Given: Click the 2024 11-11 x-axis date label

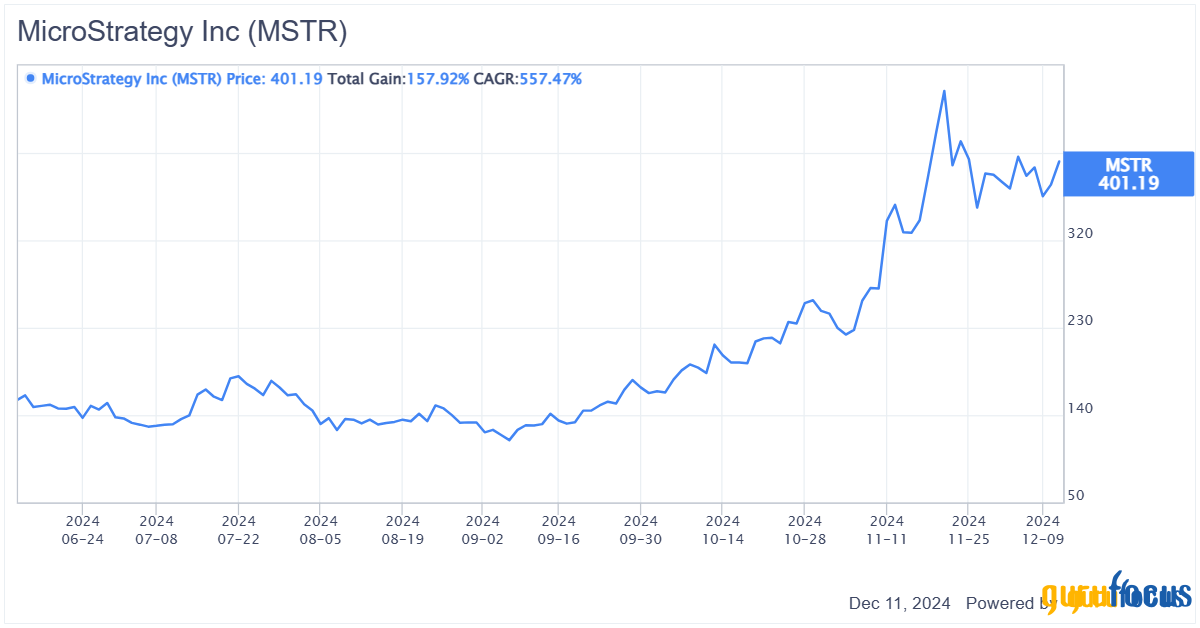Looking at the screenshot, I should click(887, 529).
